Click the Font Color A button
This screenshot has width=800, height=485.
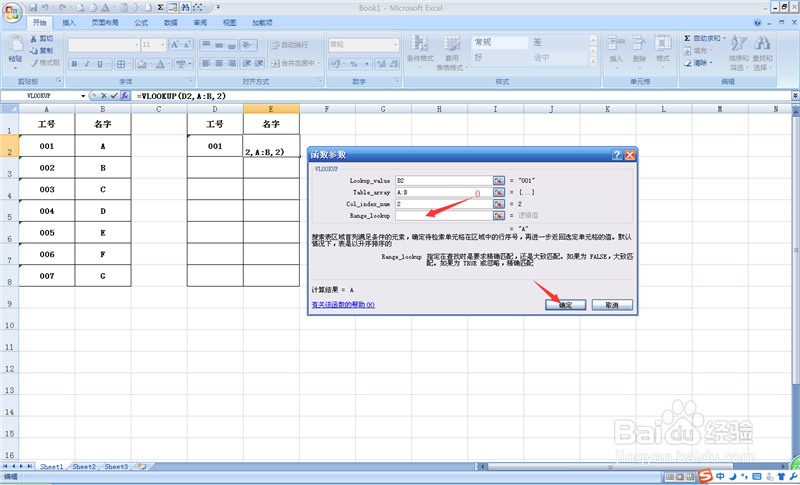pyautogui.click(x=160, y=64)
